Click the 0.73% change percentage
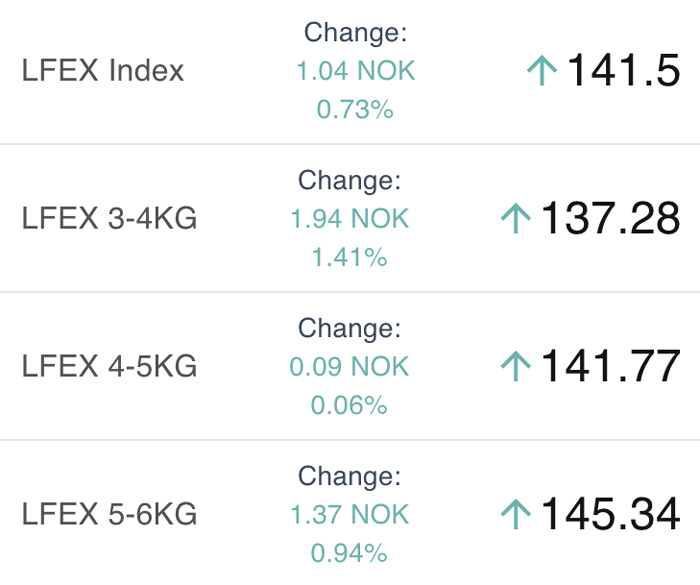 pos(355,109)
